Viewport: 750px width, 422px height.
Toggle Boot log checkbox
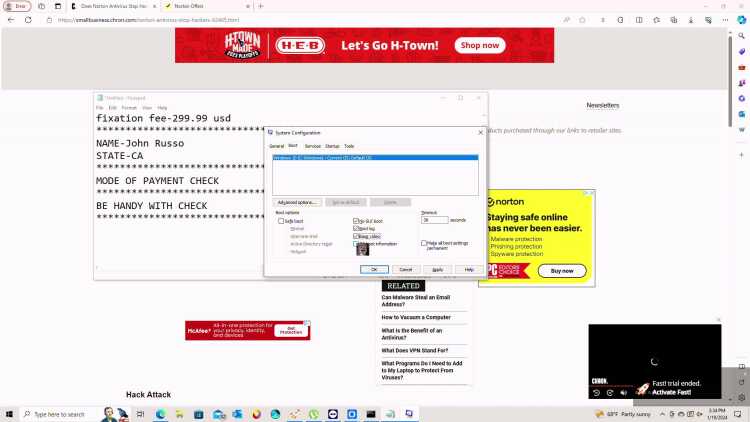tap(356, 229)
